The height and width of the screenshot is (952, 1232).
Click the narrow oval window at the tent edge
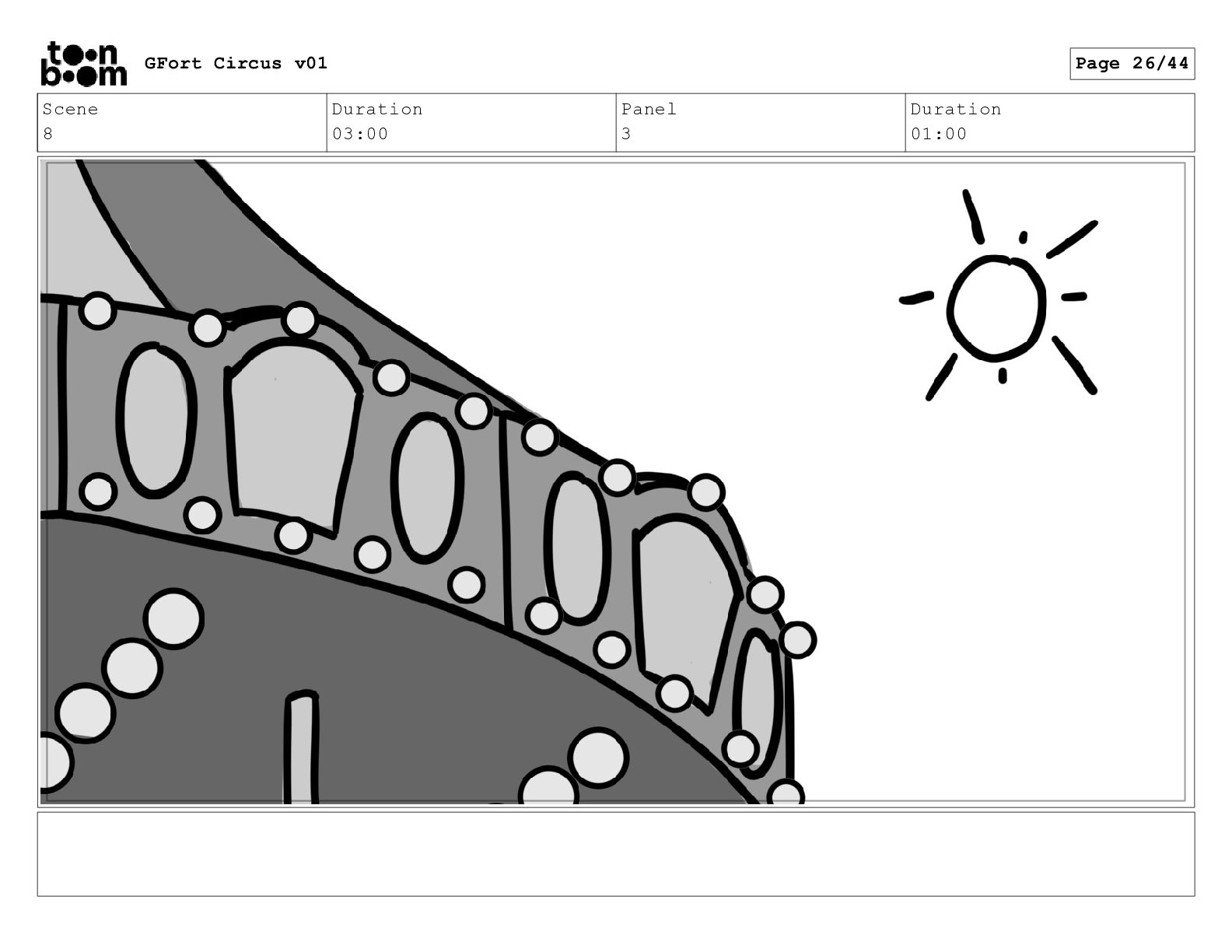coord(758,702)
